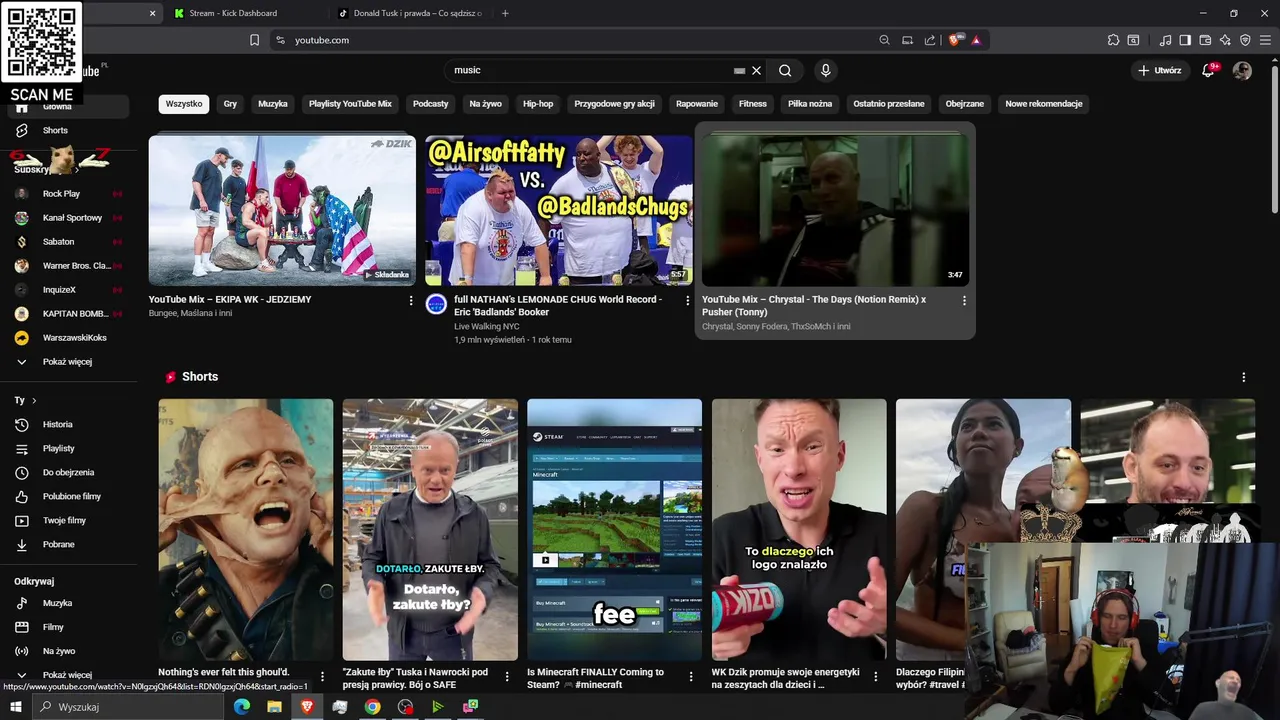The image size is (1280, 720).
Task: Open the Brave Wallet icon
Action: coord(1205,40)
